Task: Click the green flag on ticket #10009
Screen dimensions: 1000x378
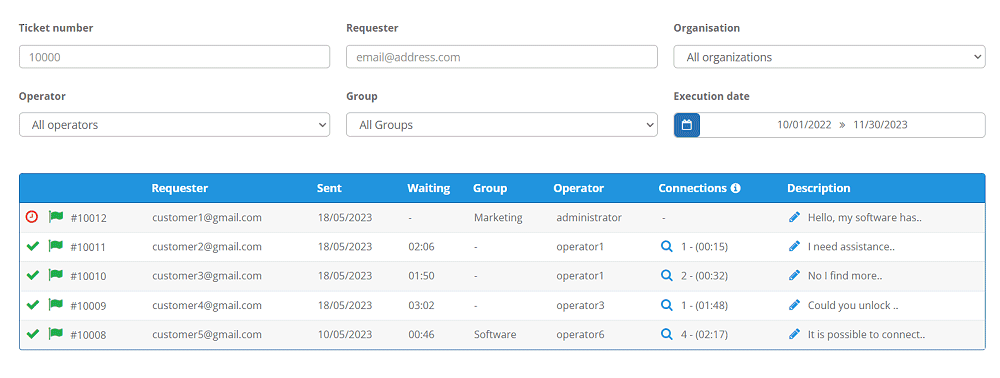Action: [x=56, y=305]
